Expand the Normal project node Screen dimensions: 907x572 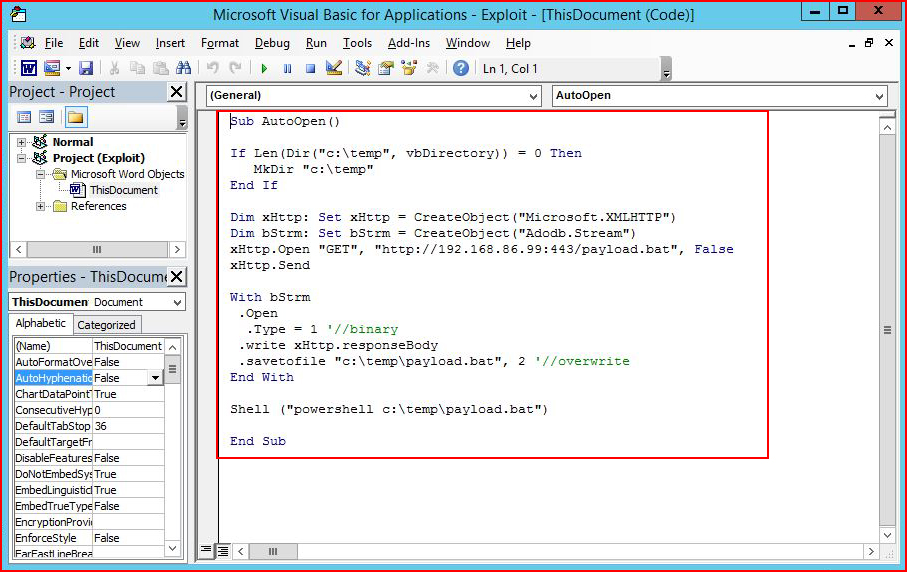coord(21,142)
